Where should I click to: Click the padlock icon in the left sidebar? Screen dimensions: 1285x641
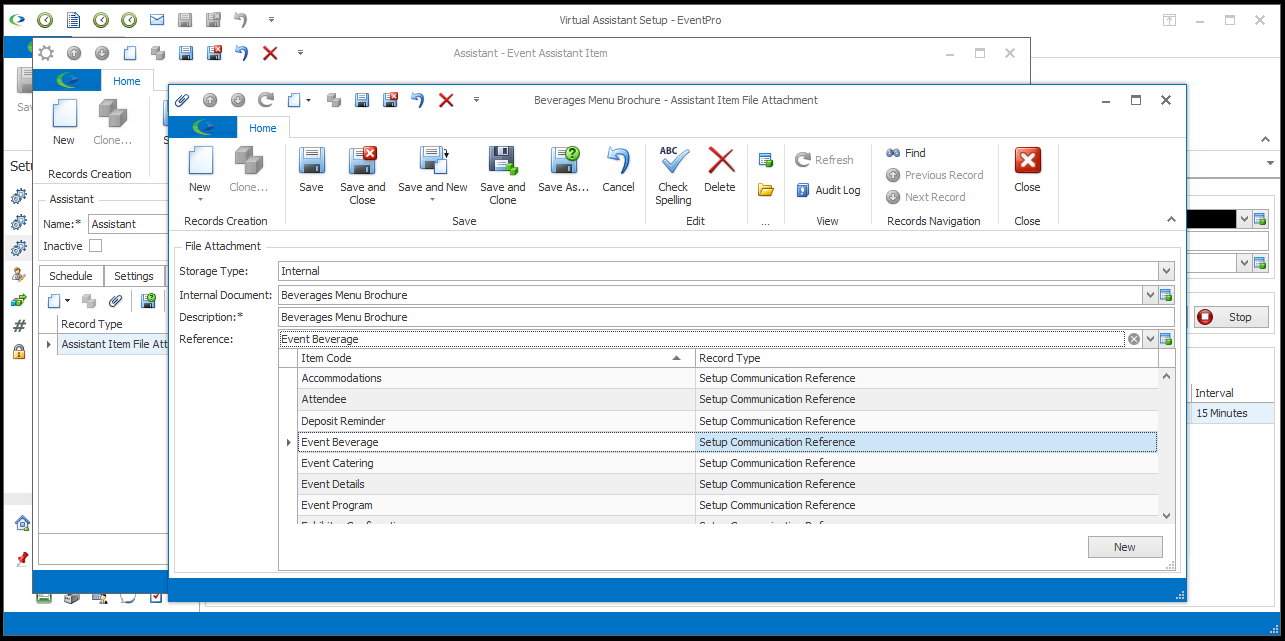coord(19,351)
